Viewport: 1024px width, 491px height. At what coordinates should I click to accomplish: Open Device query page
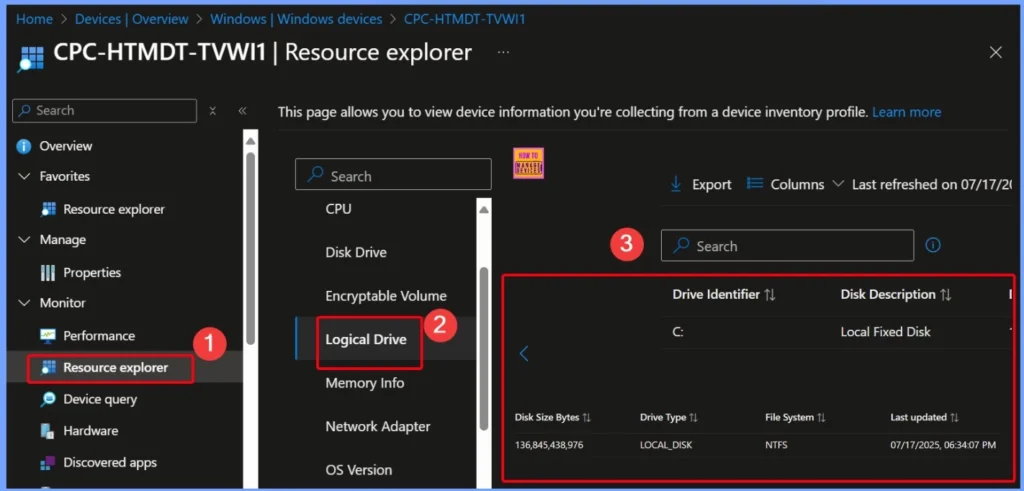click(x=100, y=399)
